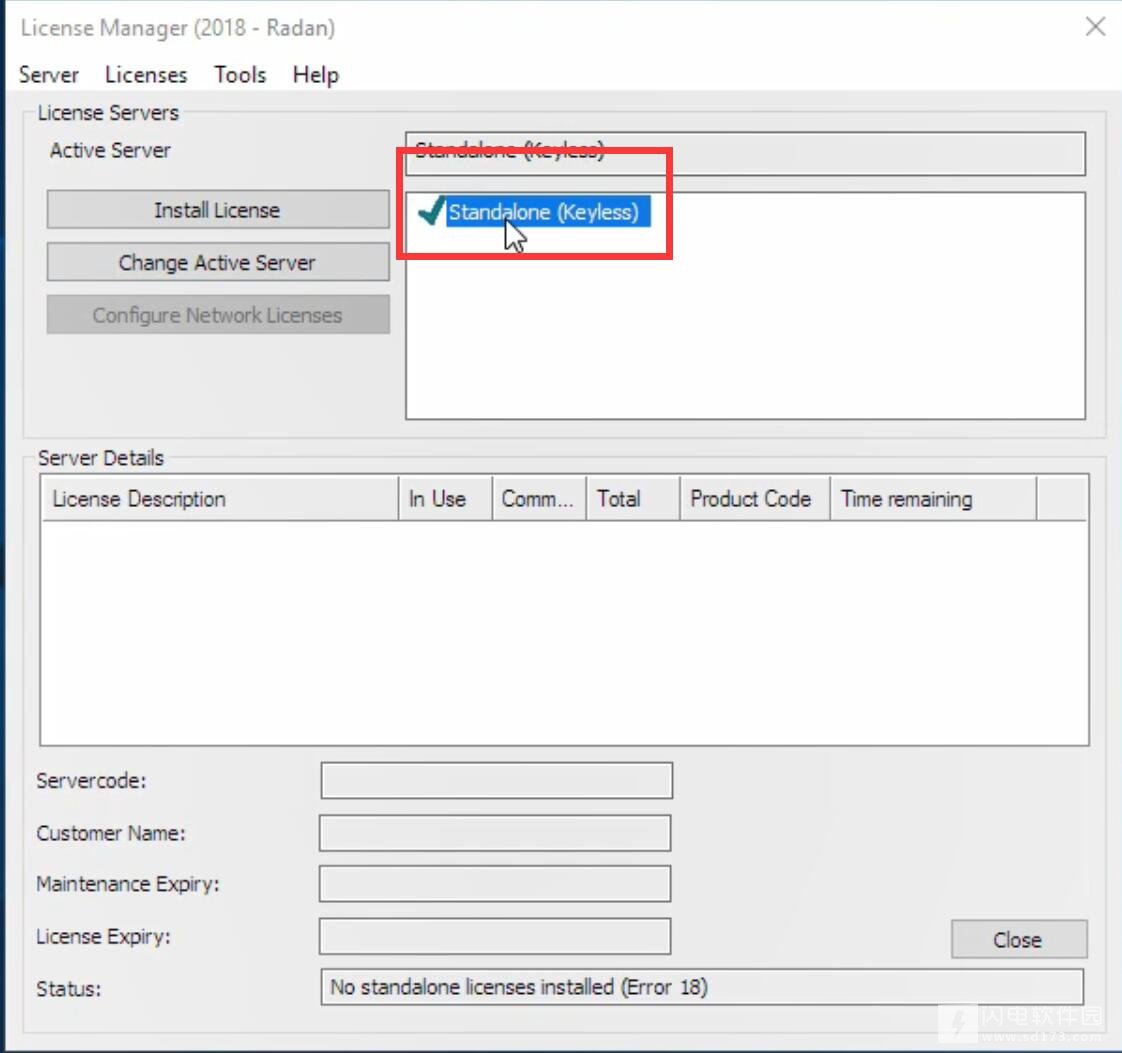Focus the Customer Name field
1122x1053 pixels.
coord(495,833)
